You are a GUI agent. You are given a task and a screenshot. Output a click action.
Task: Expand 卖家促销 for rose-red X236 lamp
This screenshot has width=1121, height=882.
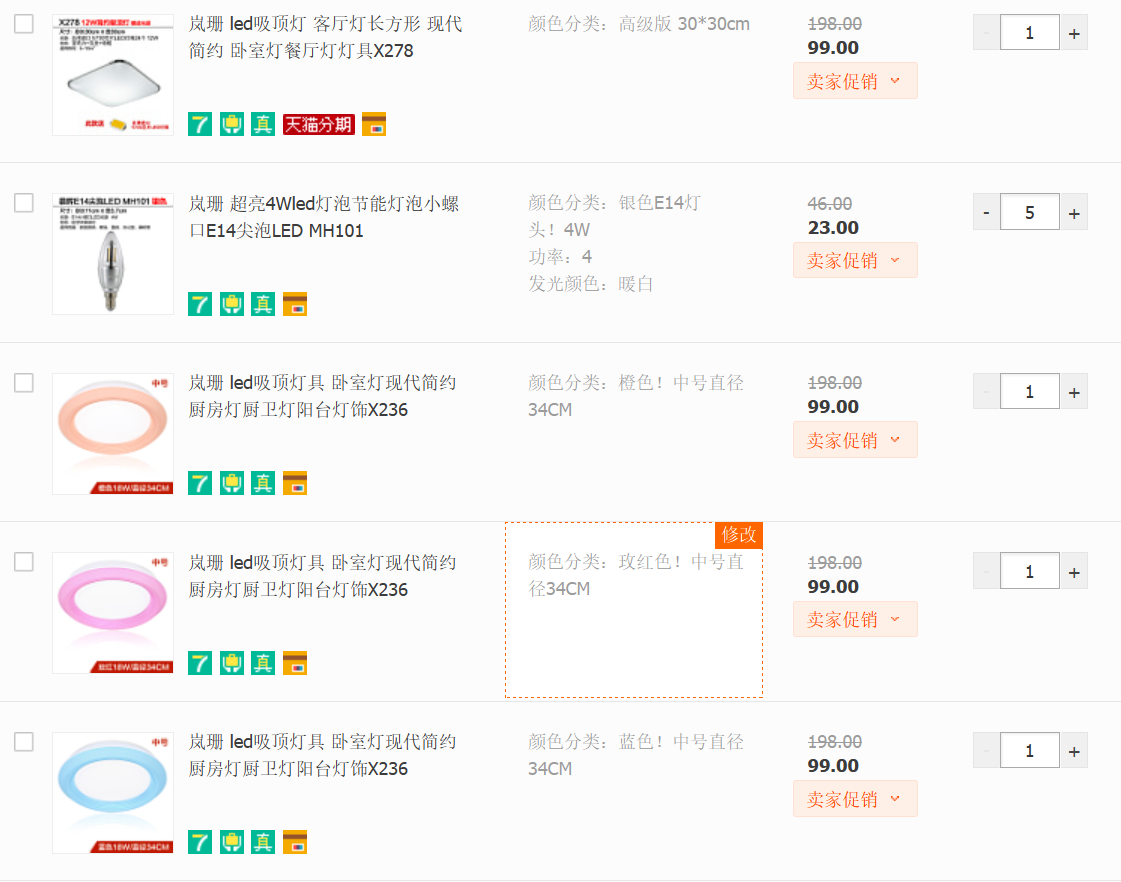(x=855, y=619)
